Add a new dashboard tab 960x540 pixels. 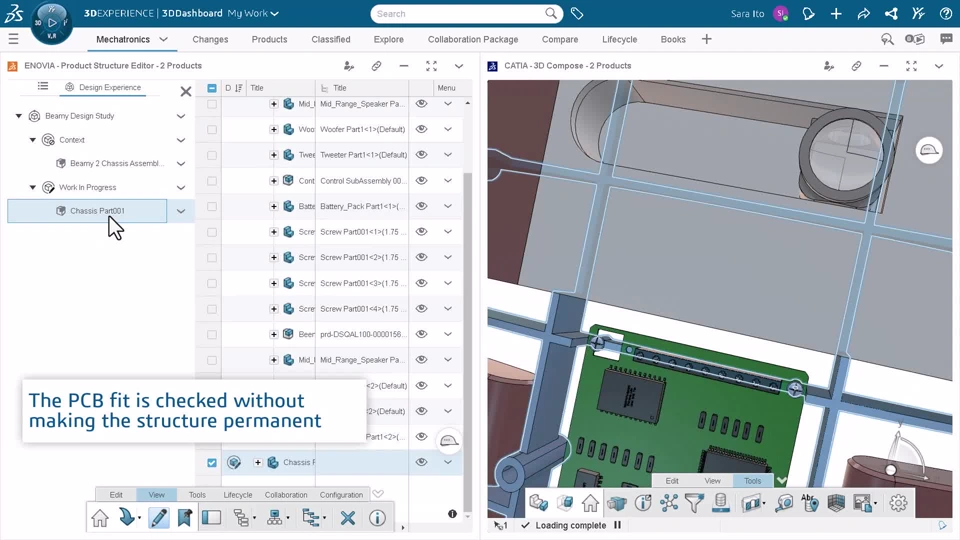coord(707,39)
